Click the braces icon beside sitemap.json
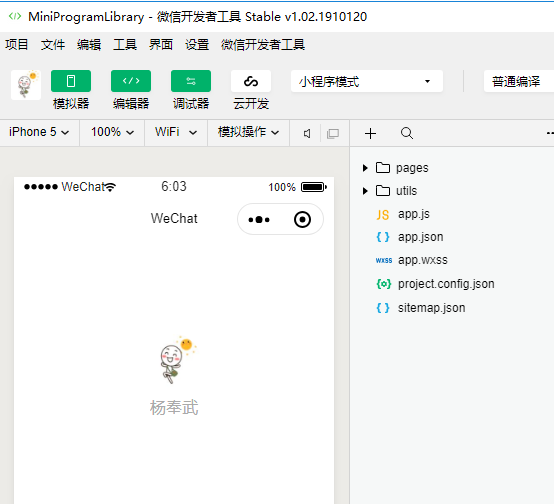The height and width of the screenshot is (504, 554). point(383,308)
